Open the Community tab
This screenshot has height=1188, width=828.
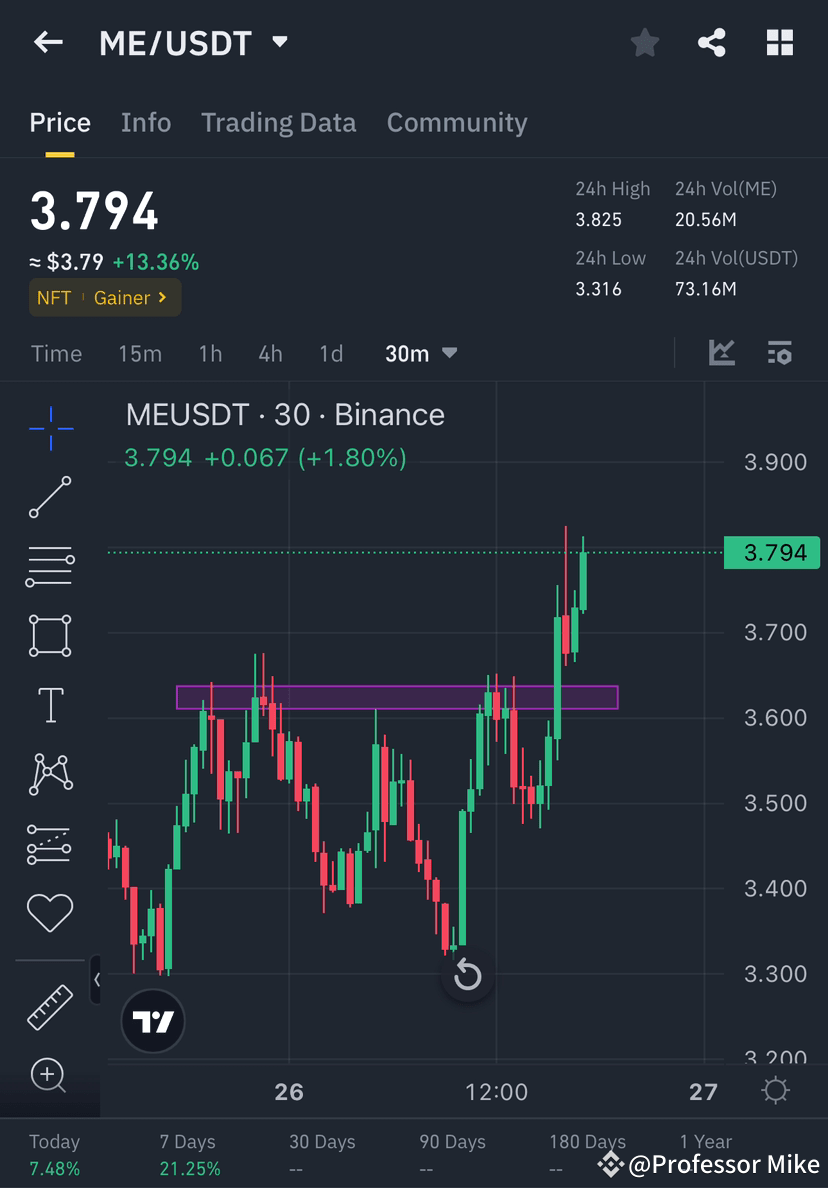coord(457,122)
